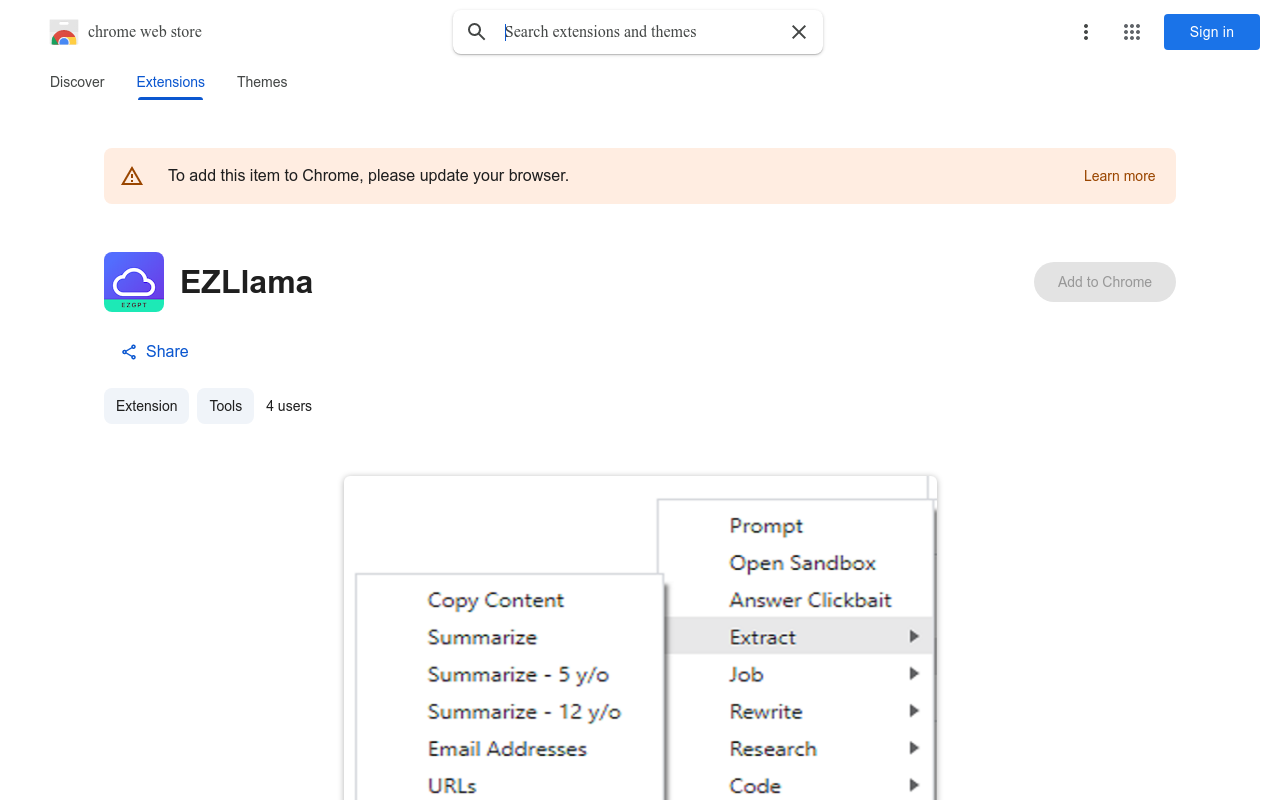1280x800 pixels.
Task: Click the Tools category chip
Action: pyautogui.click(x=225, y=406)
